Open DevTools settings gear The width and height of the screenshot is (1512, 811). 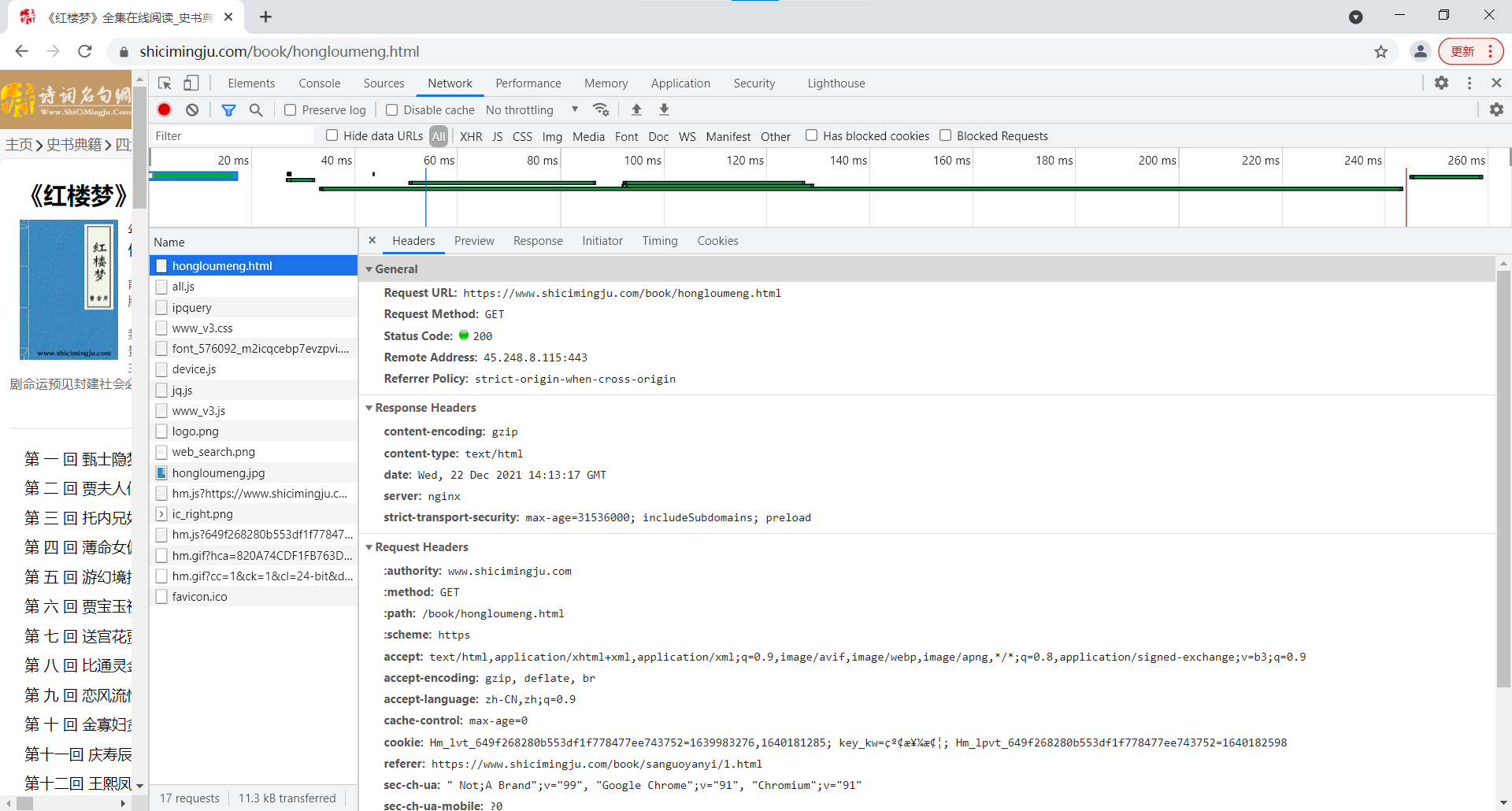[1441, 83]
